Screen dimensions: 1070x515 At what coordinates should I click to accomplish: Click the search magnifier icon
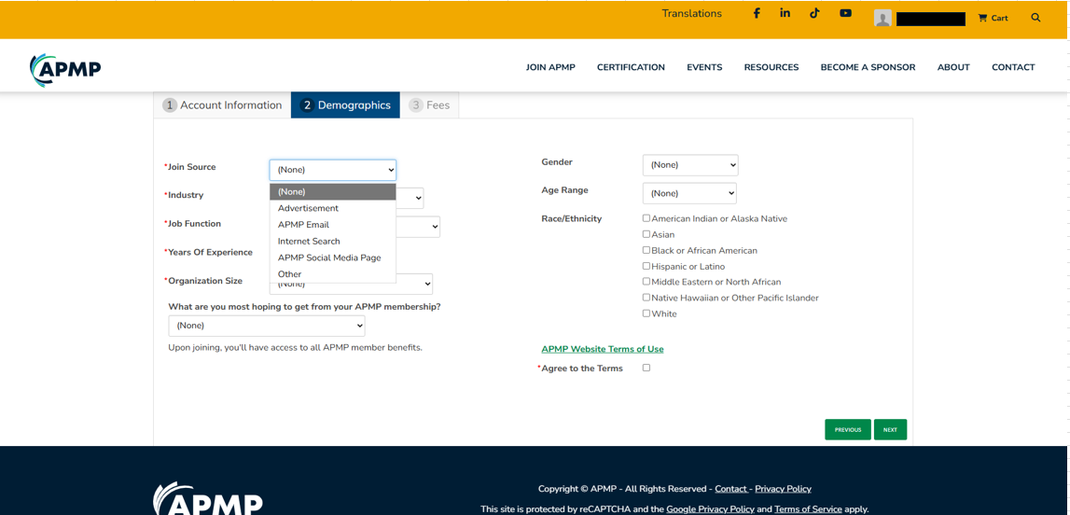(1035, 18)
